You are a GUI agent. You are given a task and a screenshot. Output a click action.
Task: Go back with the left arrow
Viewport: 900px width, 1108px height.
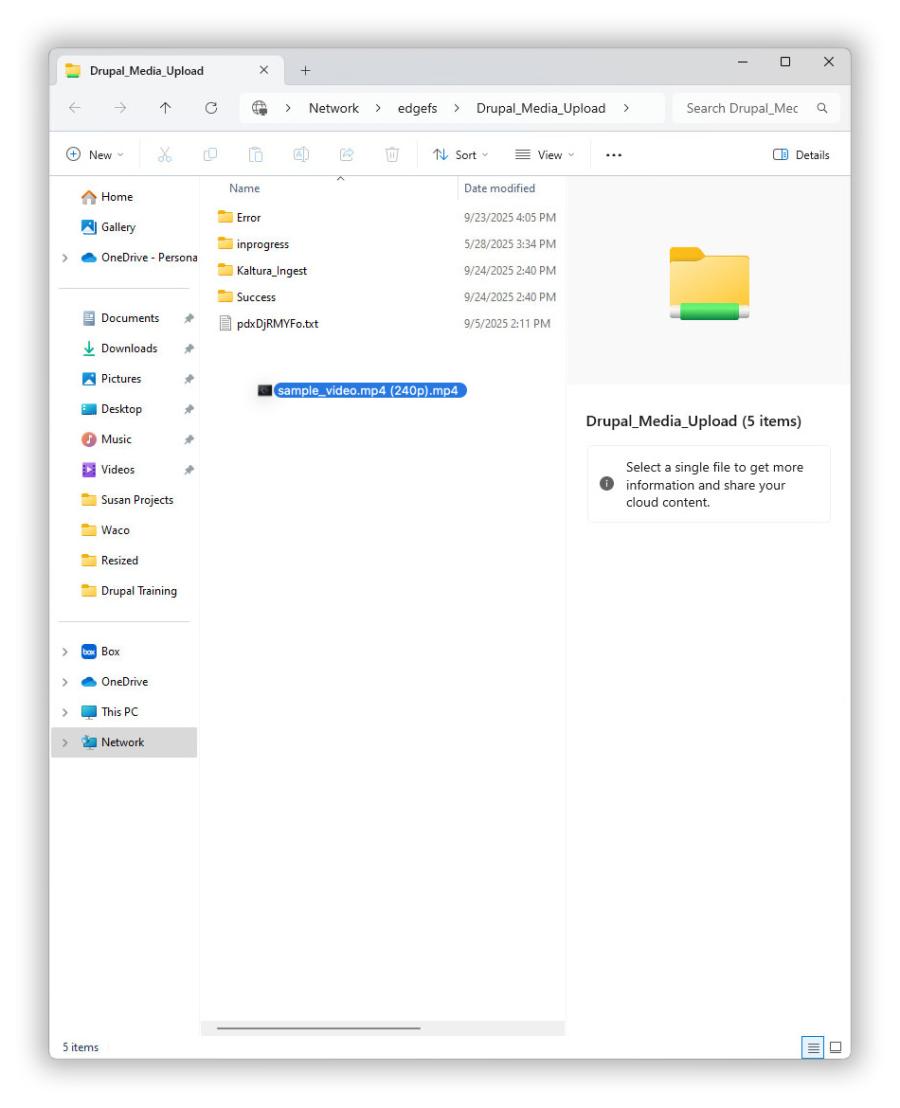[75, 108]
